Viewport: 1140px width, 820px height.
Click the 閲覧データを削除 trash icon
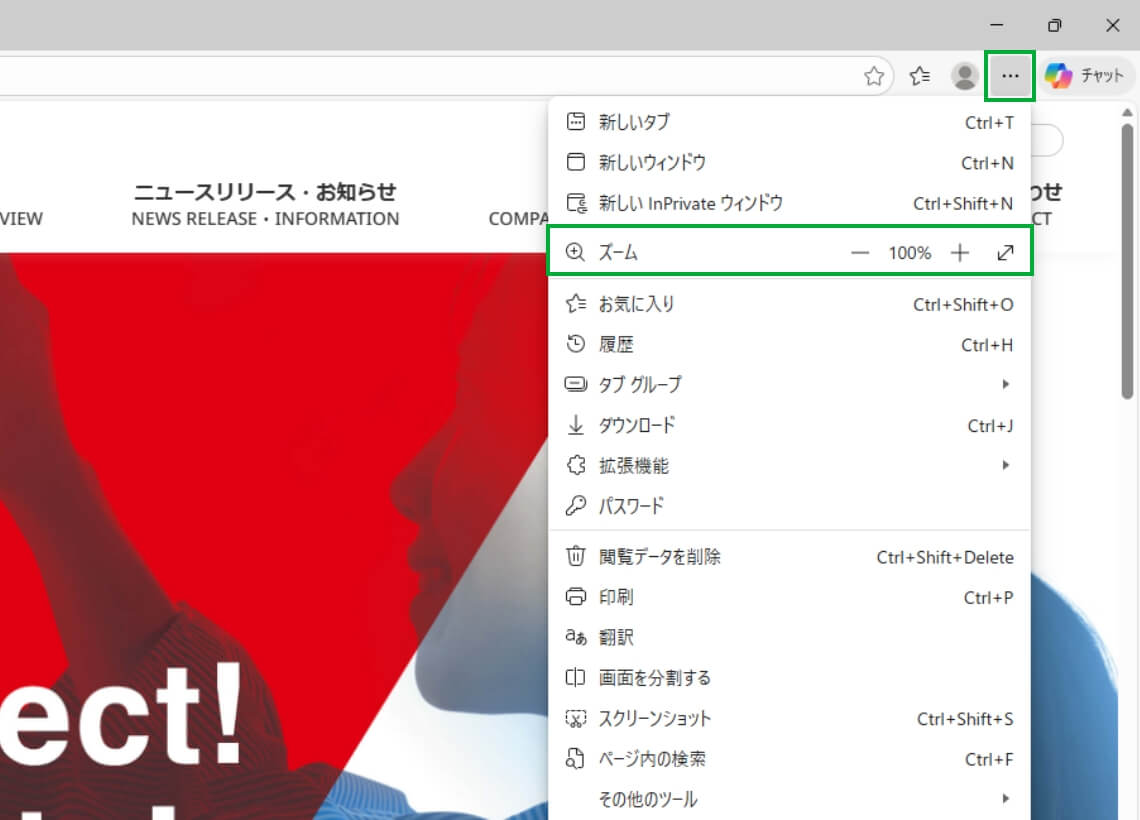coord(575,557)
